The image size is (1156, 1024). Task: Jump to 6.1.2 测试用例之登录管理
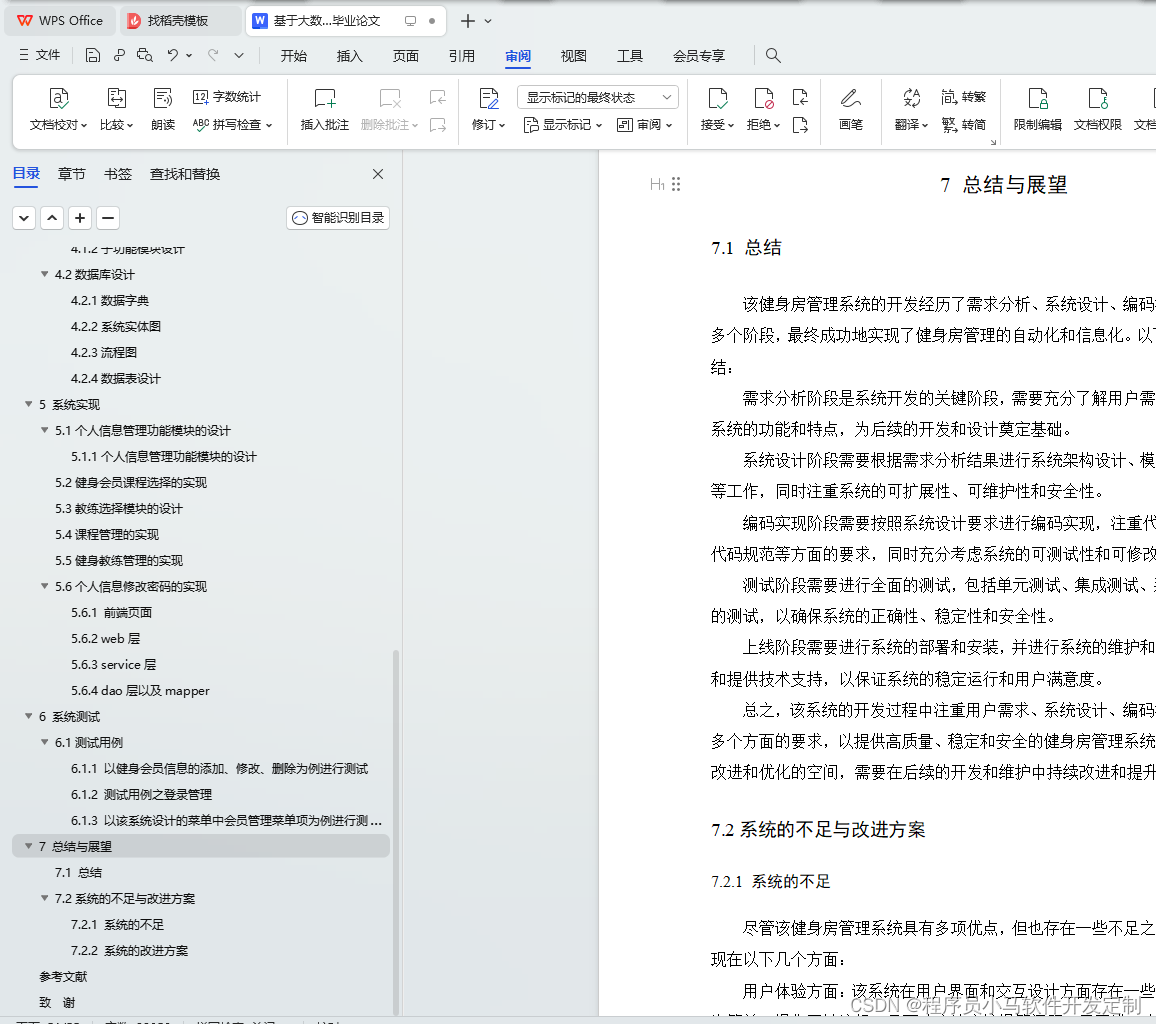pos(142,794)
